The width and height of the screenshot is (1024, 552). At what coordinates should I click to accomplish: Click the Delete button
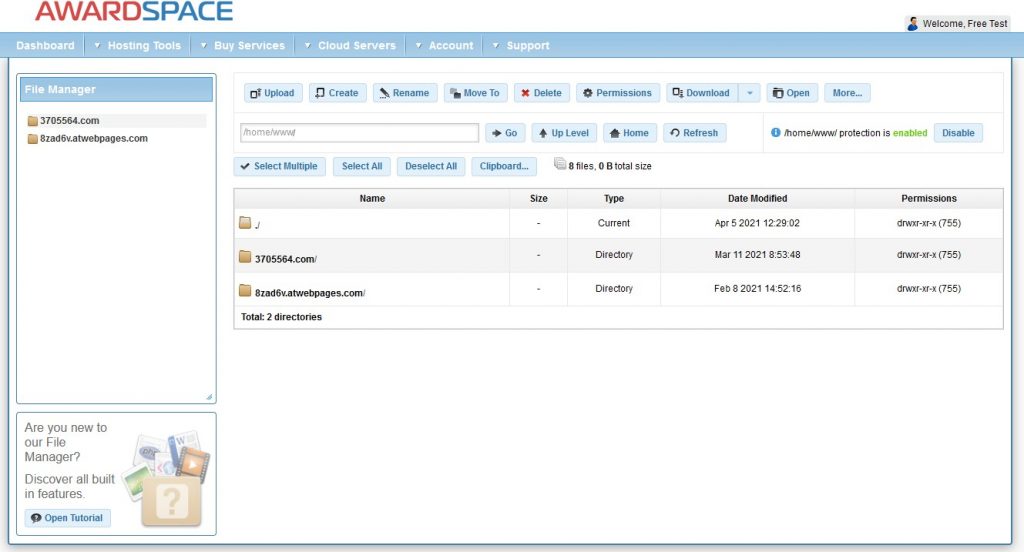point(542,93)
